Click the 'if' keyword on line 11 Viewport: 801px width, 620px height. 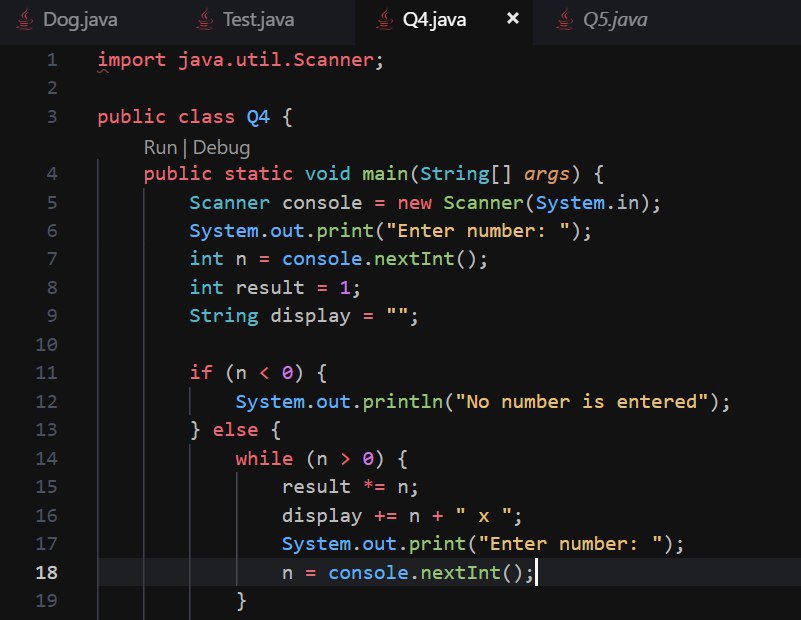pos(201,372)
